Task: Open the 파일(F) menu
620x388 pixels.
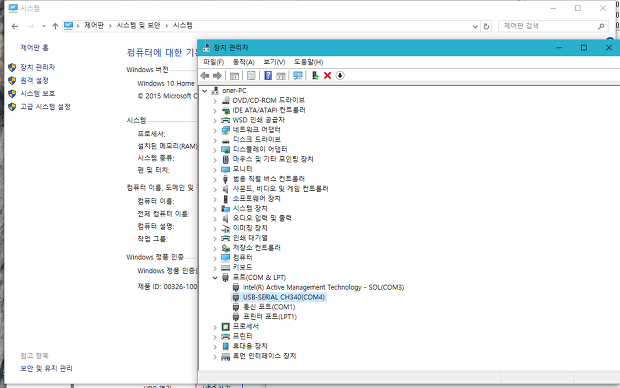Action: tap(214, 62)
